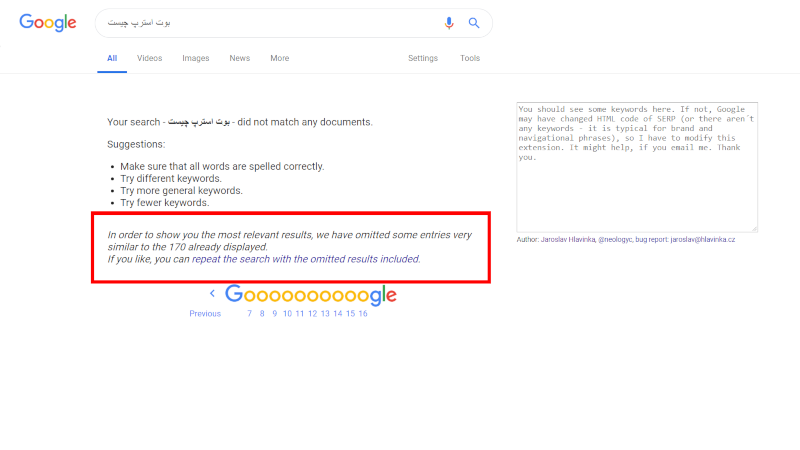The image size is (800, 450).
Task: Go to results page 16
Action: tap(363, 314)
